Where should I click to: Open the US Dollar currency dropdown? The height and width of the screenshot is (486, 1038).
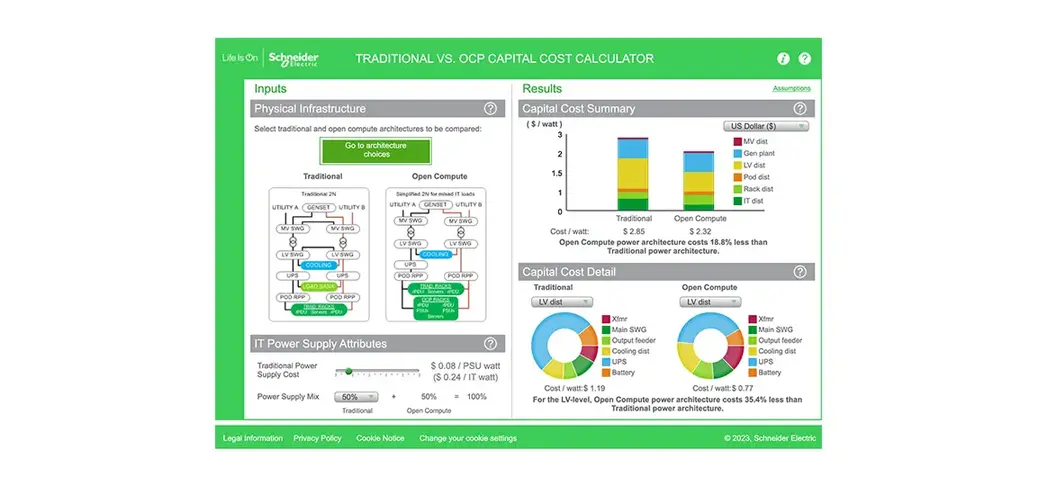click(766, 126)
